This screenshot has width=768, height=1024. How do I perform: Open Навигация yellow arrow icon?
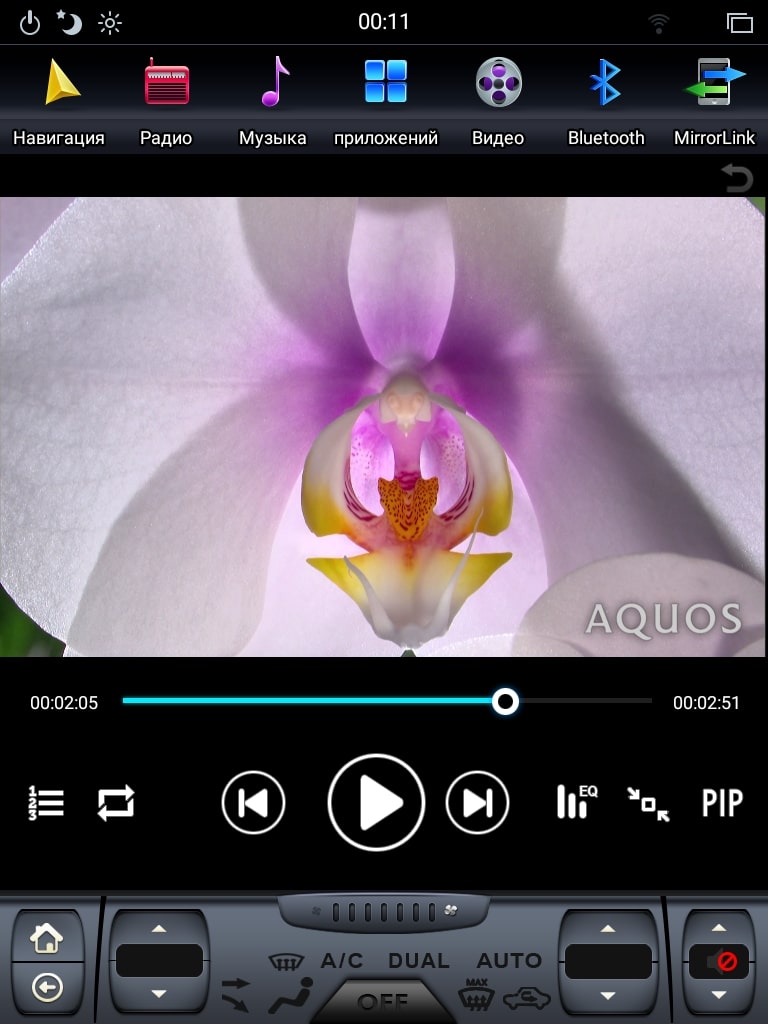pyautogui.click(x=62, y=82)
